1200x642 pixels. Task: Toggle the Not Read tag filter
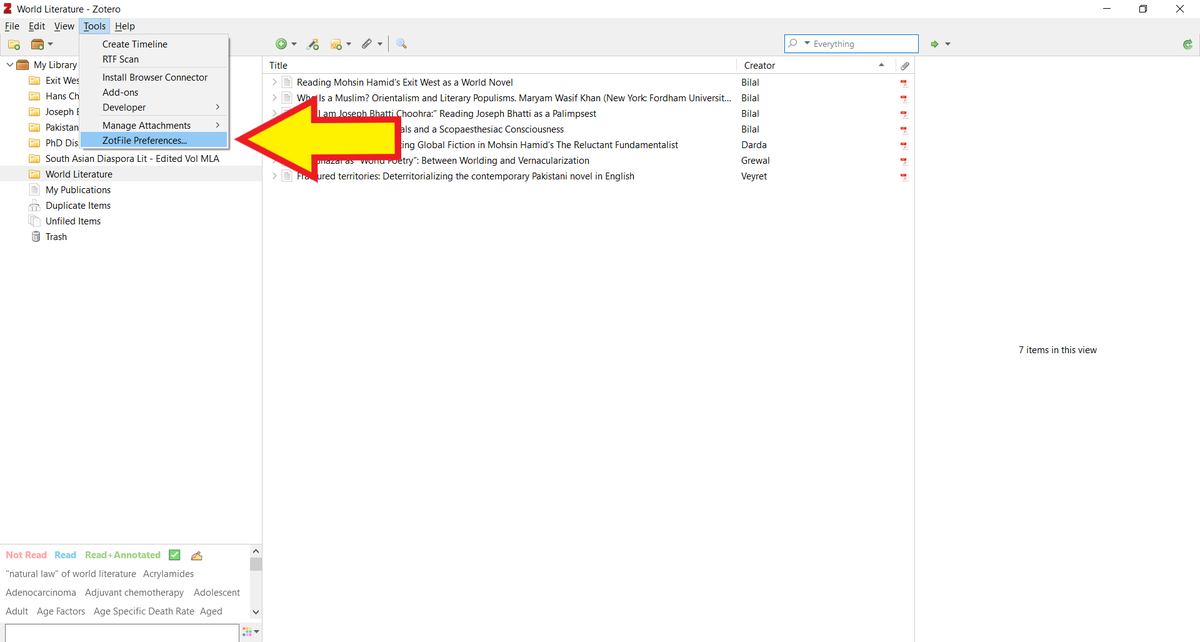[x=25, y=554]
